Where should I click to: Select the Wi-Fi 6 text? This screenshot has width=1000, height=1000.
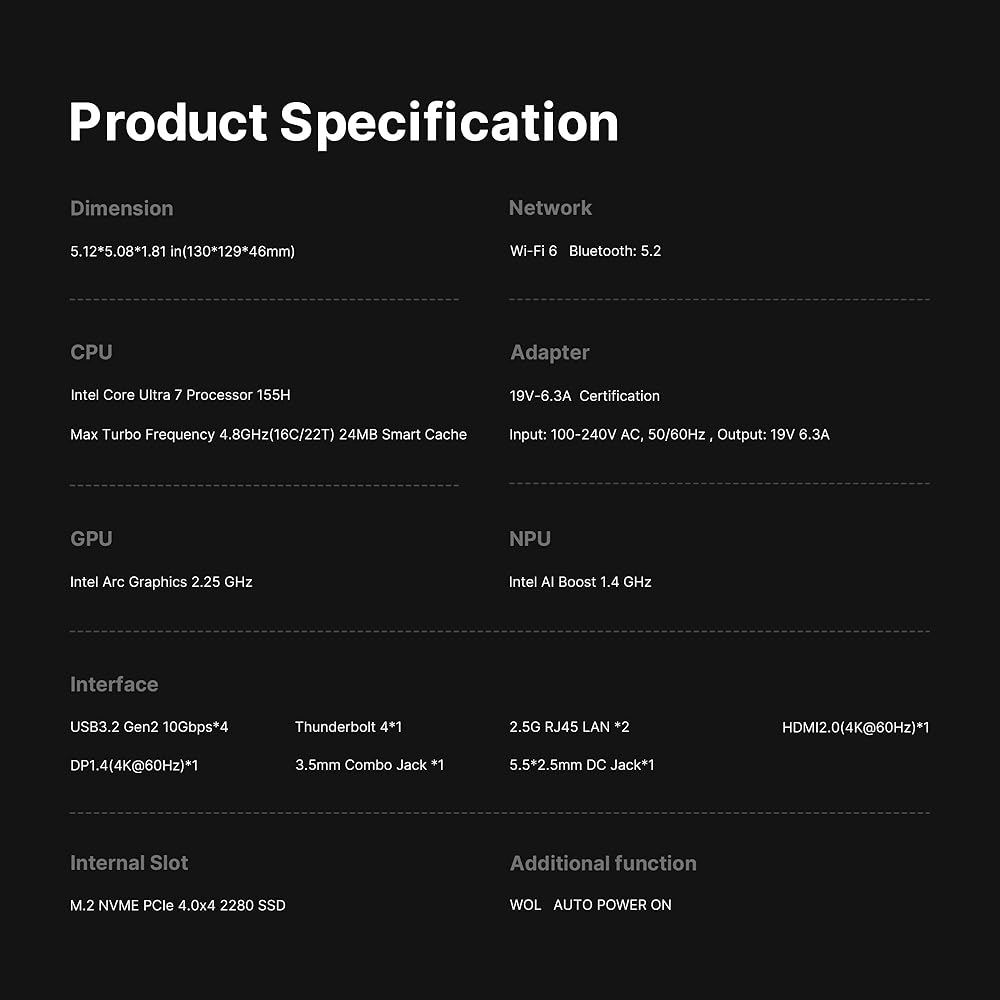(x=533, y=251)
